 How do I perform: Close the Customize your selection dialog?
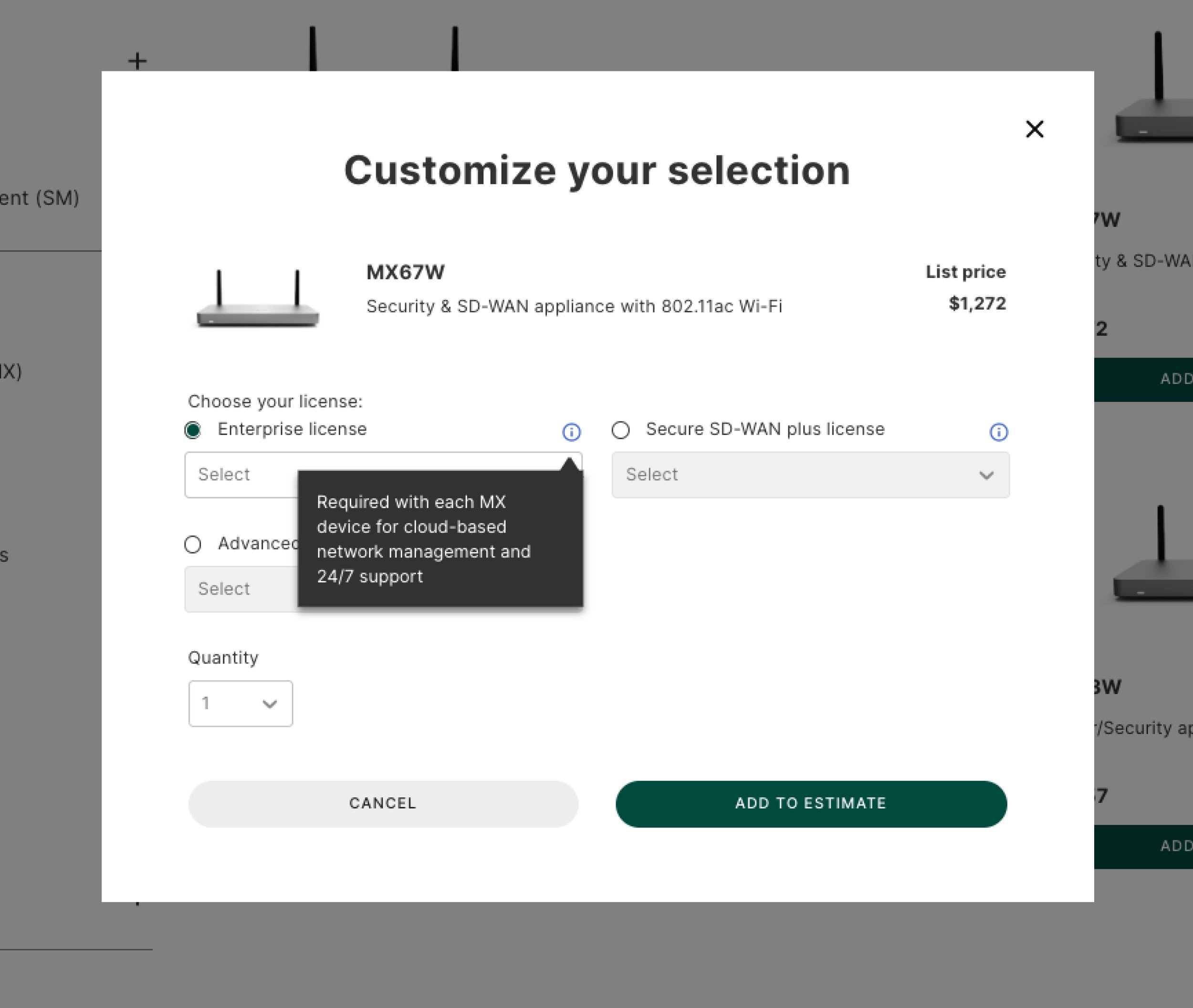[x=1034, y=129]
